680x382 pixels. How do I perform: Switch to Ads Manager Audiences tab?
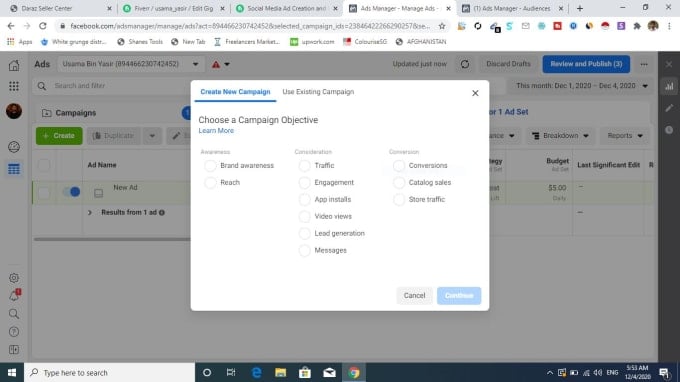point(512,9)
